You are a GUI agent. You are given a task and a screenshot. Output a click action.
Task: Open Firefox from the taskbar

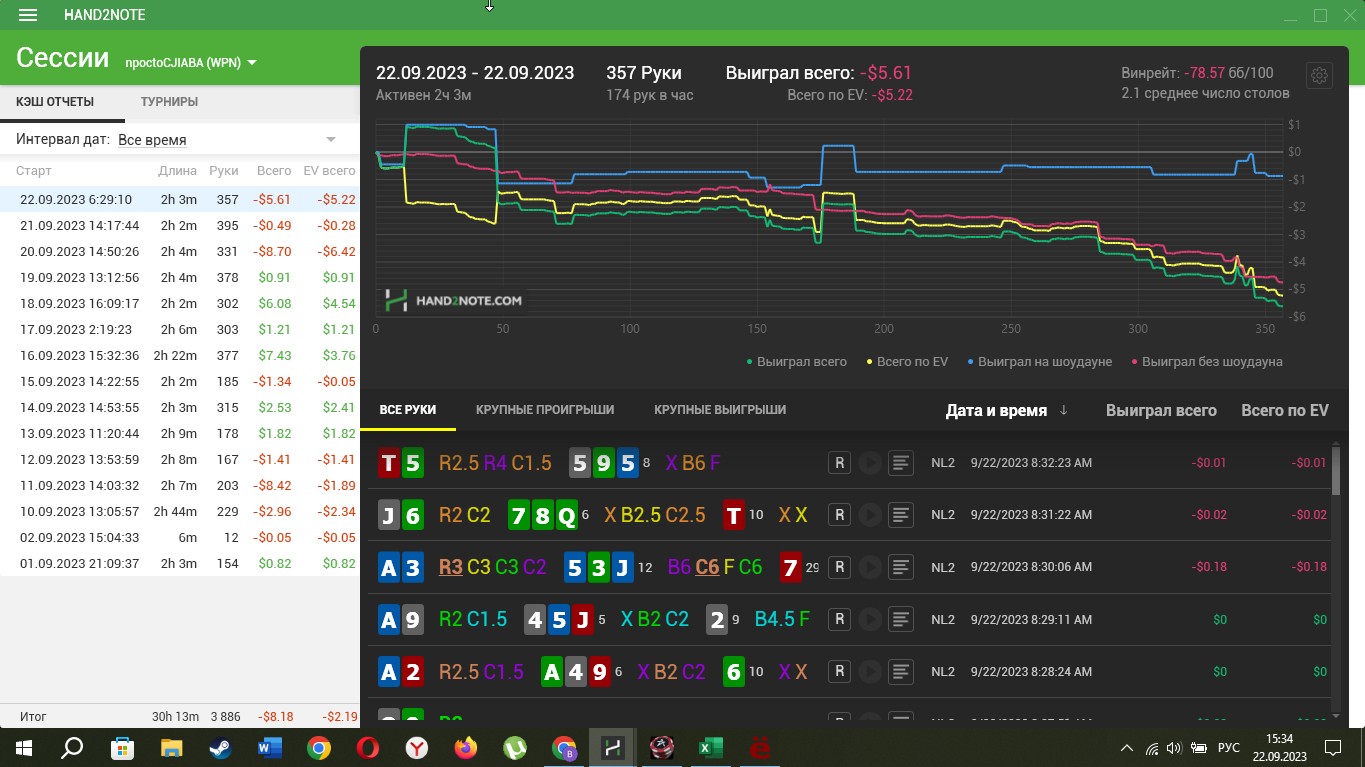[466, 747]
